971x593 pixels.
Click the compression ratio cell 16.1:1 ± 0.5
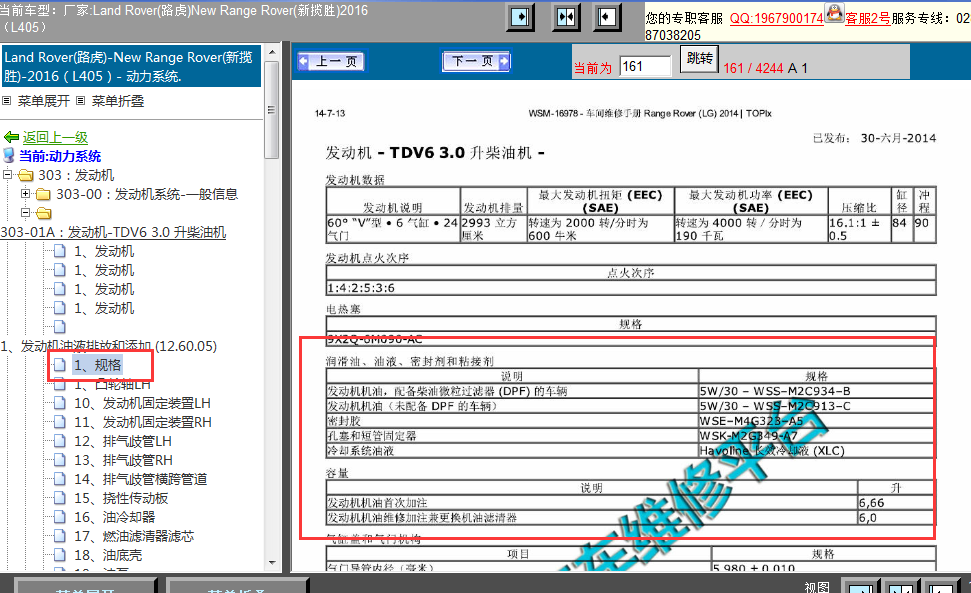[x=858, y=229]
